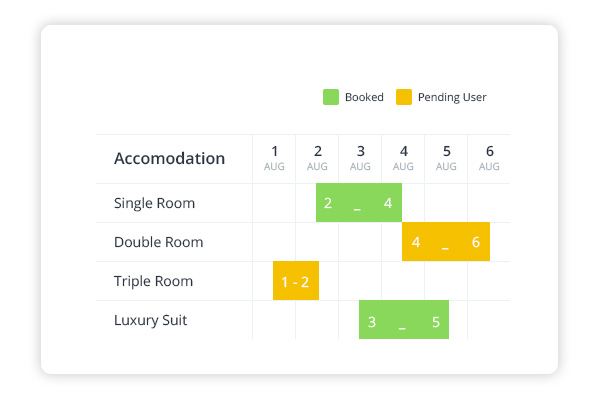Click the green Booked legend swatch
The height and width of the screenshot is (400, 600).
point(330,97)
